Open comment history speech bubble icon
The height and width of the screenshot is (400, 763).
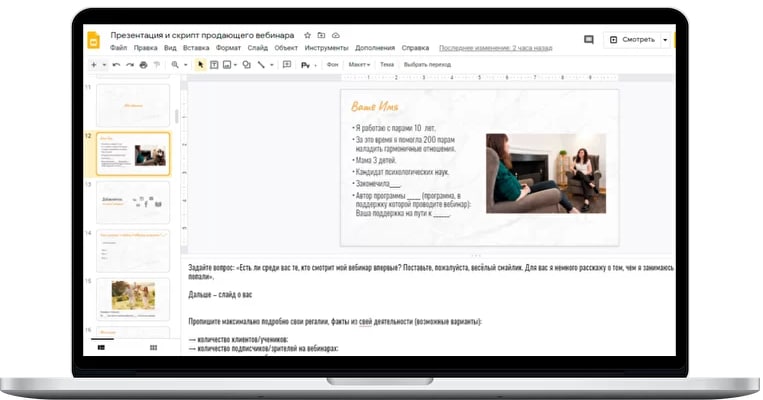tap(589, 39)
